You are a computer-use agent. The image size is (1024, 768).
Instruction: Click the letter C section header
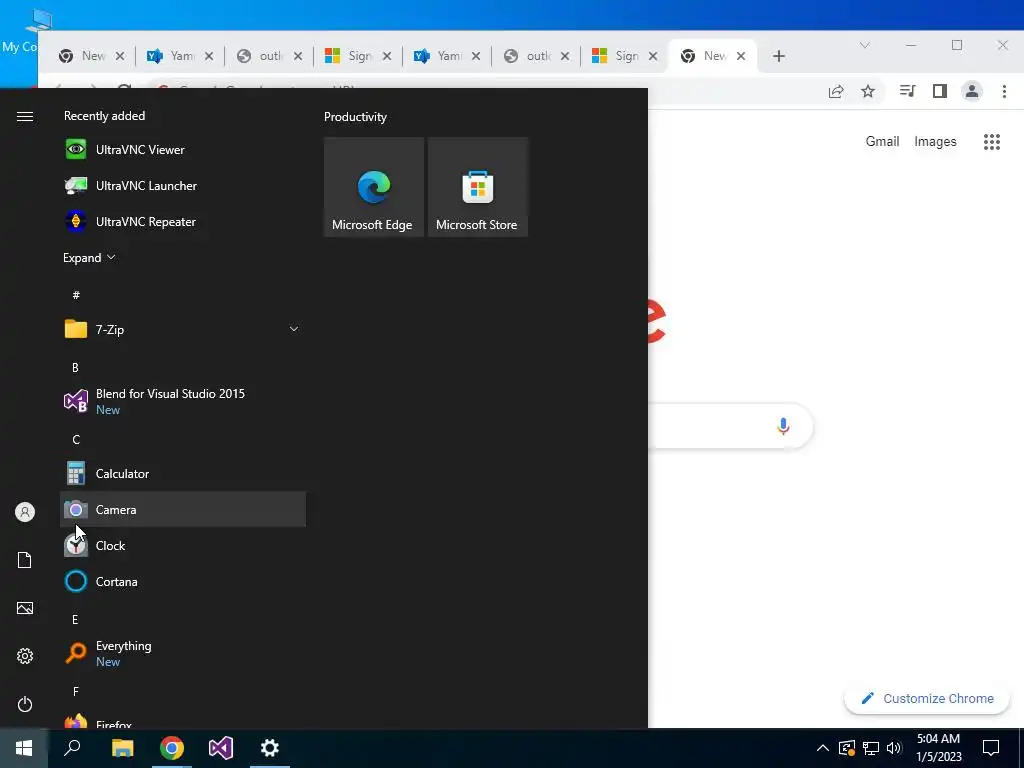(x=76, y=440)
